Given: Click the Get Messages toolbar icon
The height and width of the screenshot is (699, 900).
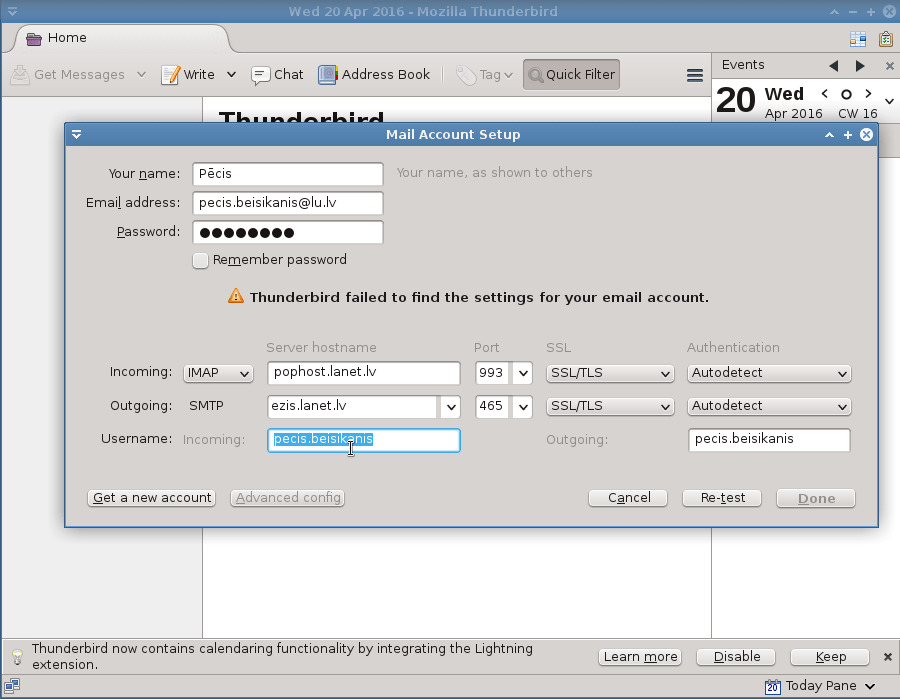Looking at the screenshot, I should click(20, 75).
